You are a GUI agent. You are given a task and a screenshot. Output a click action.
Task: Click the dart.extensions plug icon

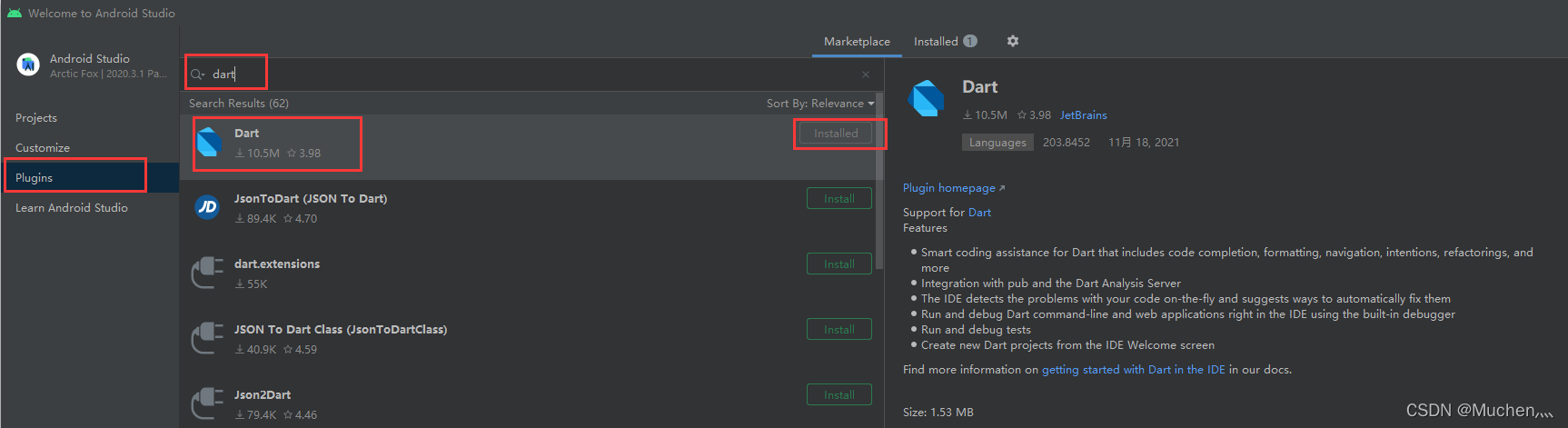[208, 273]
